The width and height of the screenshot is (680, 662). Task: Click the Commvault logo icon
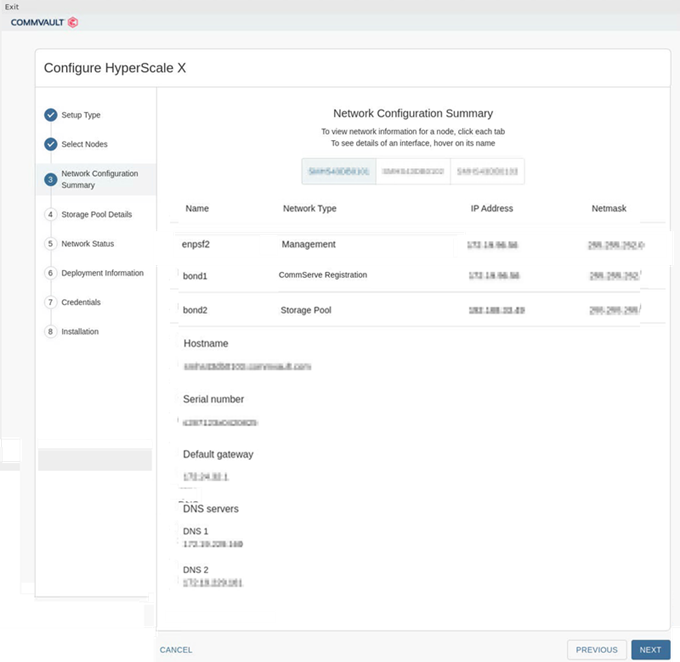coord(72,22)
